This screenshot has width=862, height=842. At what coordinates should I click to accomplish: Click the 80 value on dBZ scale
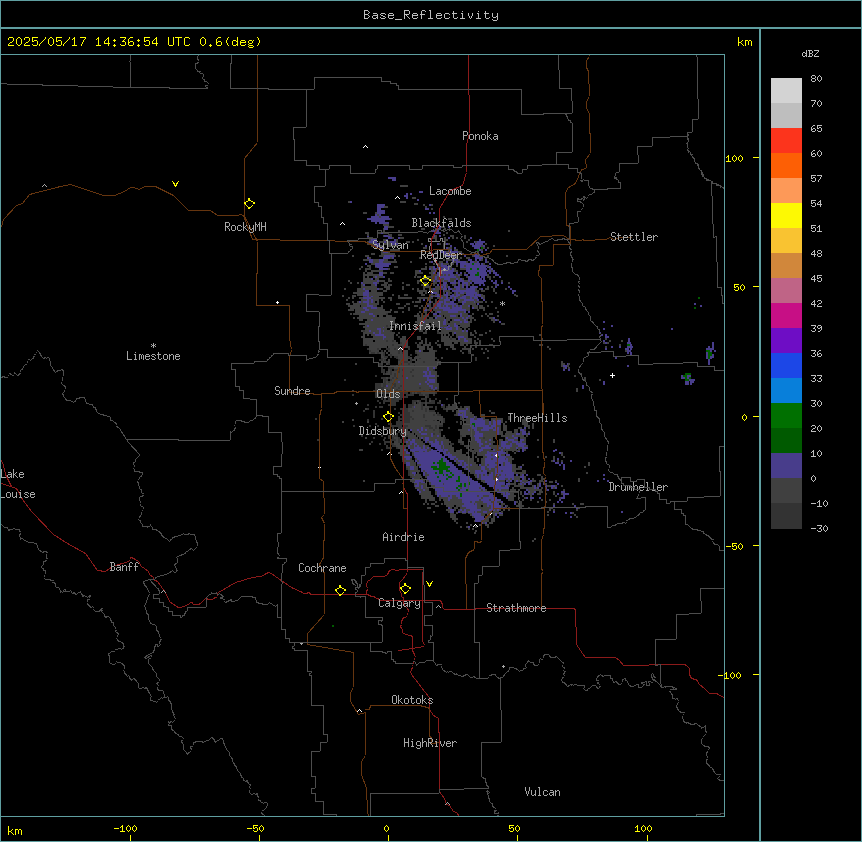point(816,79)
